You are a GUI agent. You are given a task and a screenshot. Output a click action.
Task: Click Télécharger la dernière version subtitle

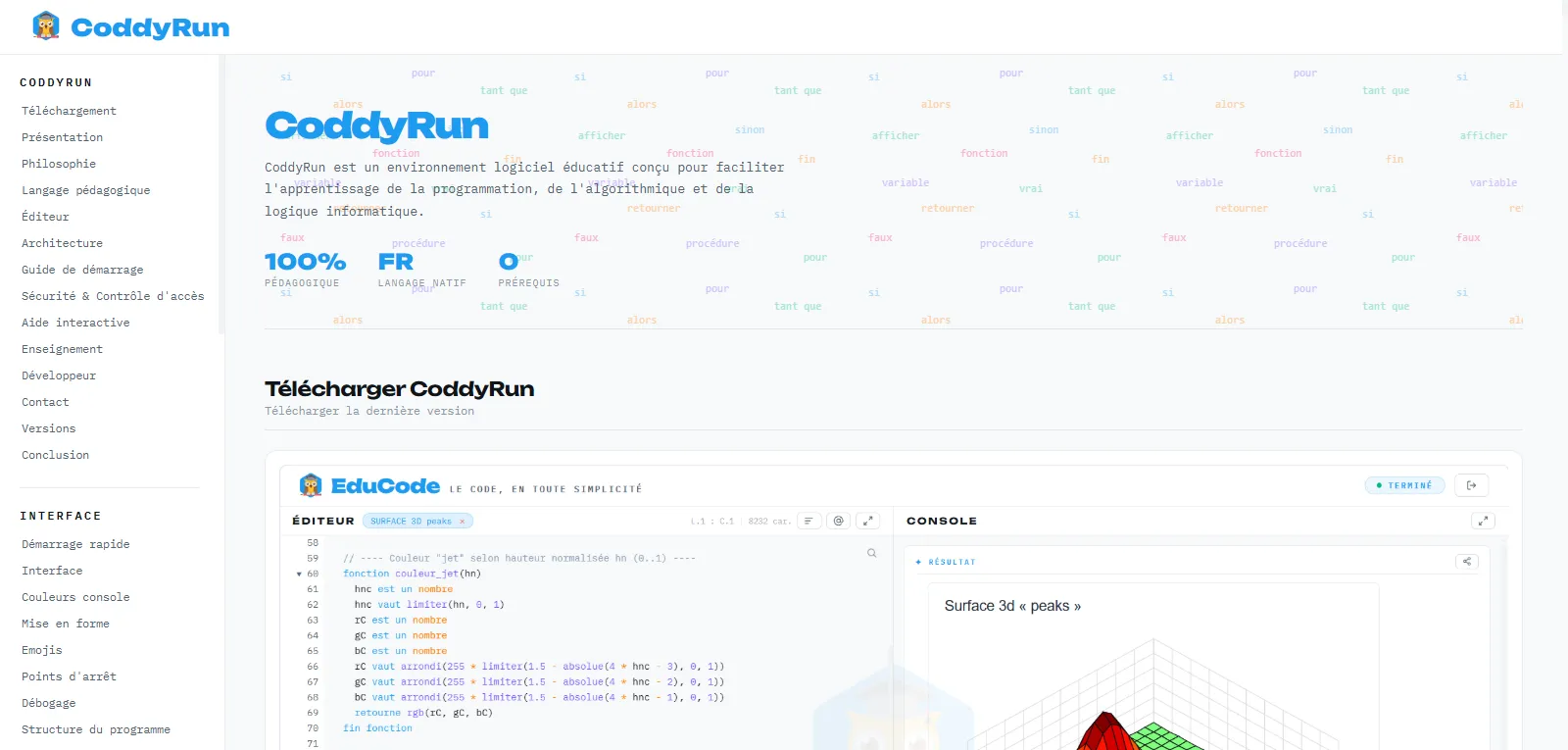point(369,411)
